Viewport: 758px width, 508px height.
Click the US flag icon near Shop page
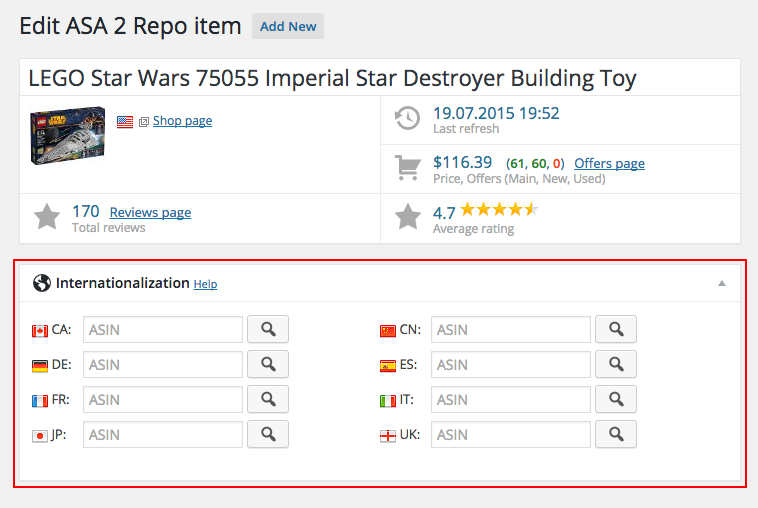[125, 121]
